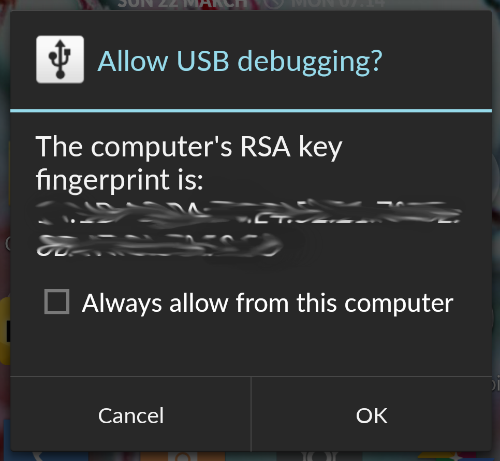500x461 pixels.
Task: Click the 'fingerprint is:' text line
Action: click(119, 180)
